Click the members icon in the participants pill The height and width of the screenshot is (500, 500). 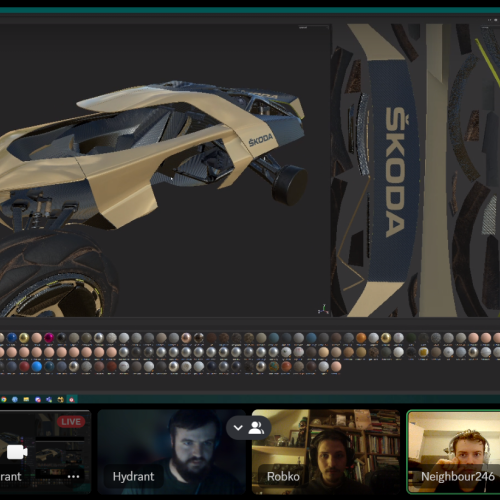tap(256, 428)
